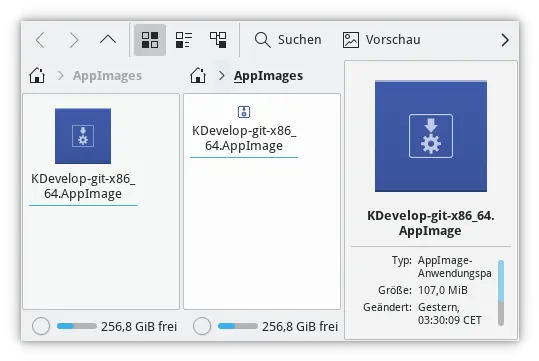Click home icon in right pane breadcrumb
Image resolution: width=539 pixels, height=361 pixels.
tap(198, 75)
